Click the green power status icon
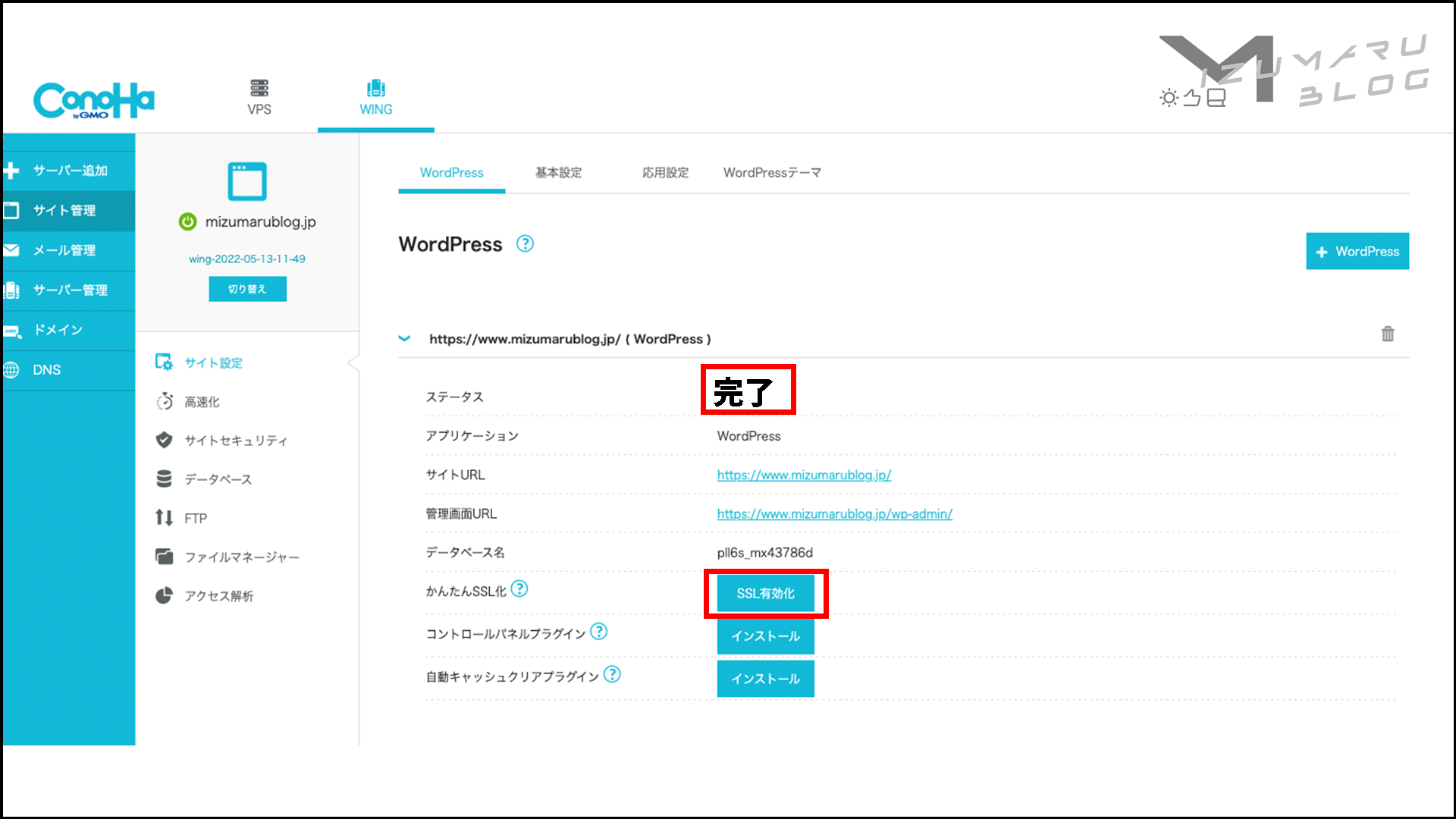 tap(187, 221)
